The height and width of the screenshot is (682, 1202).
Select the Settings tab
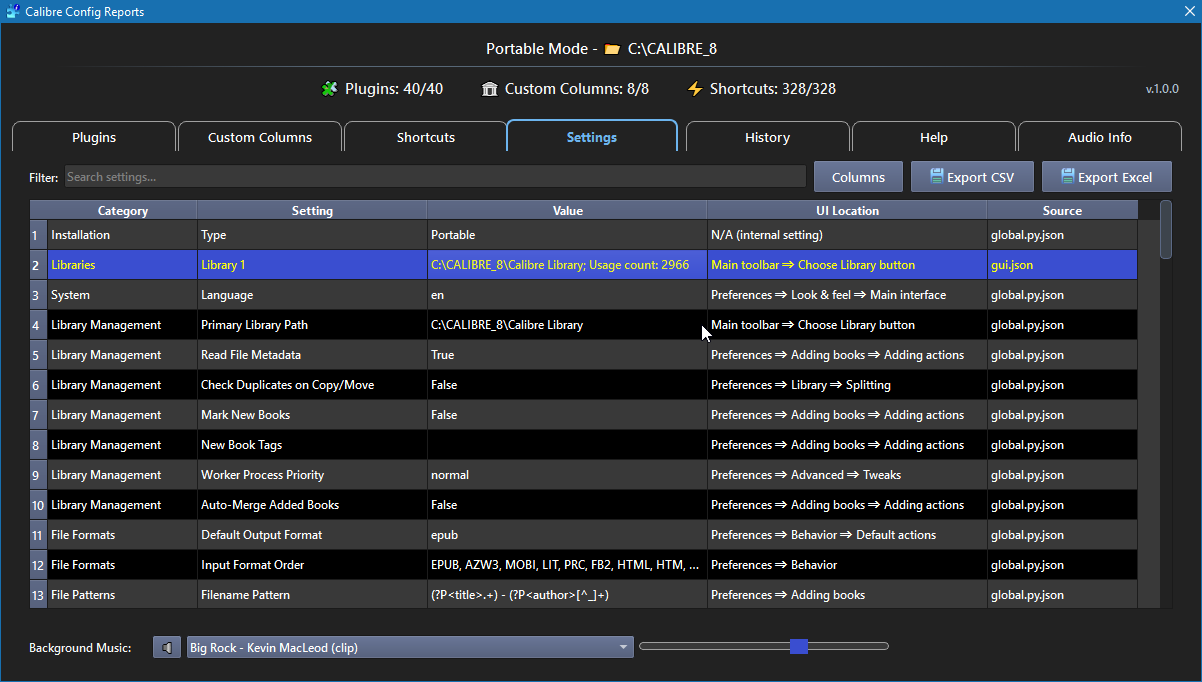coord(592,137)
